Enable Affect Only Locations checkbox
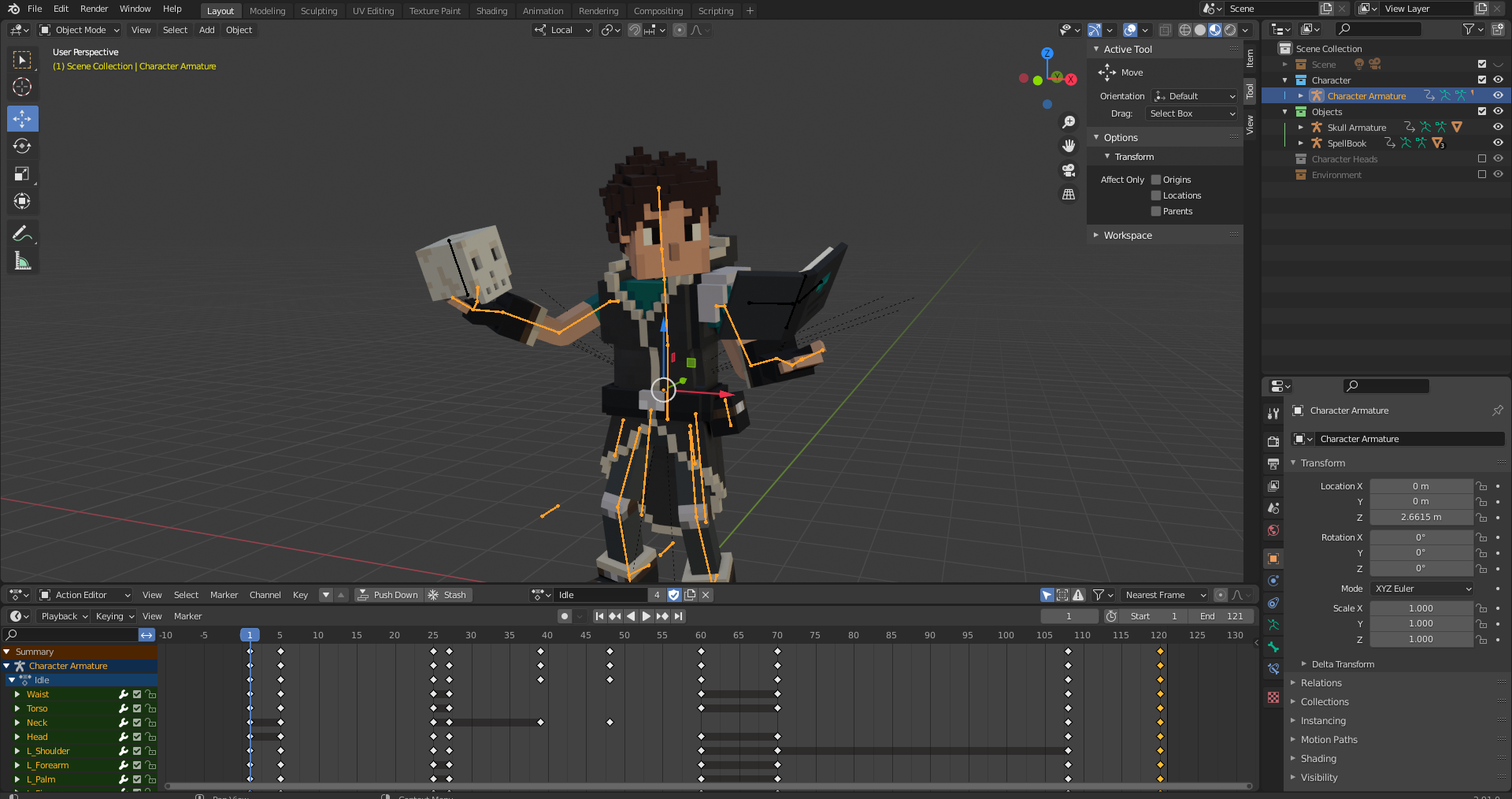Image resolution: width=1512 pixels, height=799 pixels. (x=1156, y=195)
